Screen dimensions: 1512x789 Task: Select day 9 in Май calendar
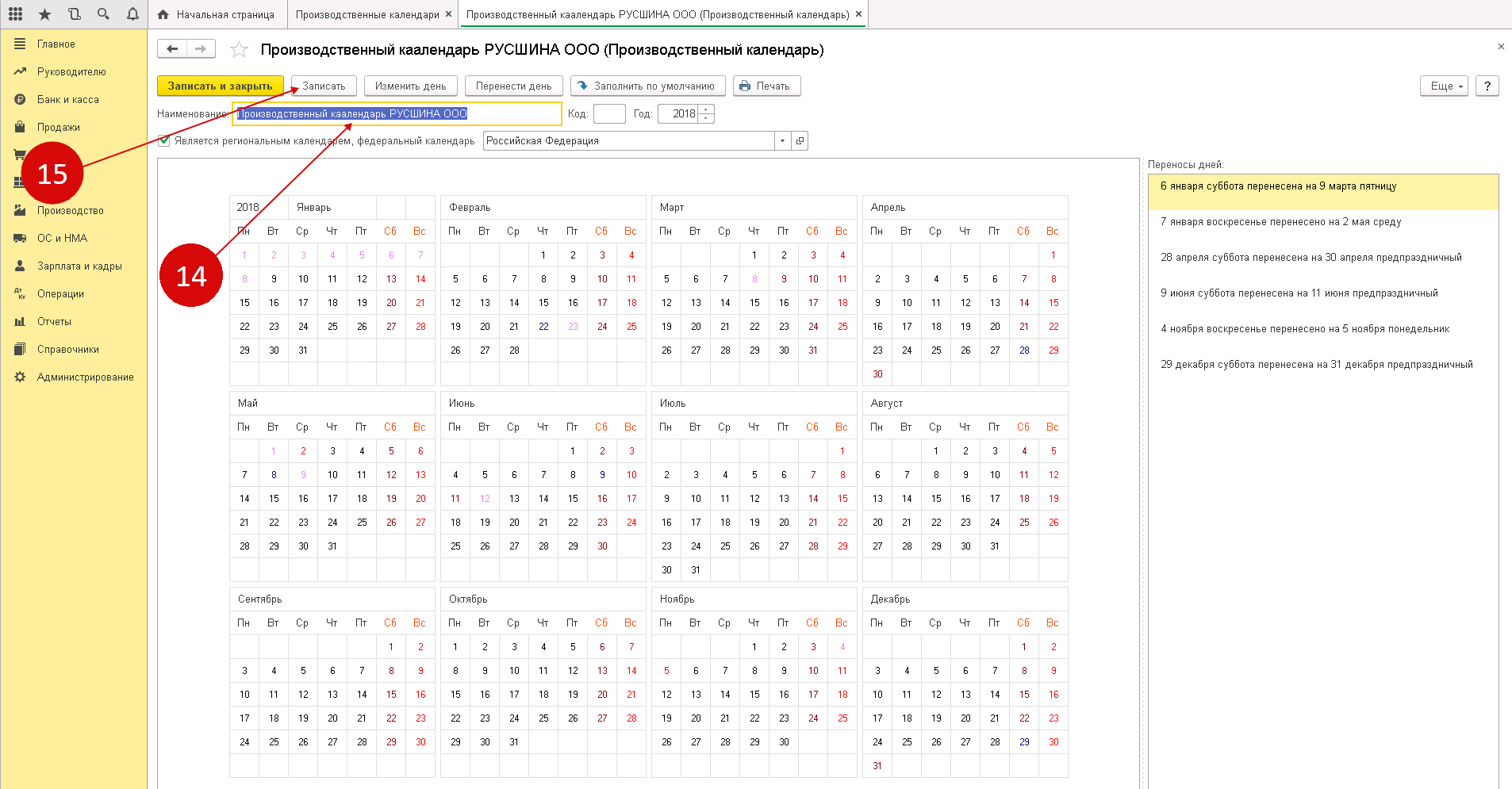pyautogui.click(x=303, y=475)
